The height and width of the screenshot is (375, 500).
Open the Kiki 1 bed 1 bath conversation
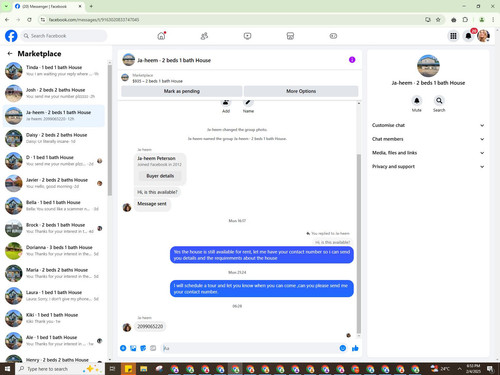tap(54, 318)
